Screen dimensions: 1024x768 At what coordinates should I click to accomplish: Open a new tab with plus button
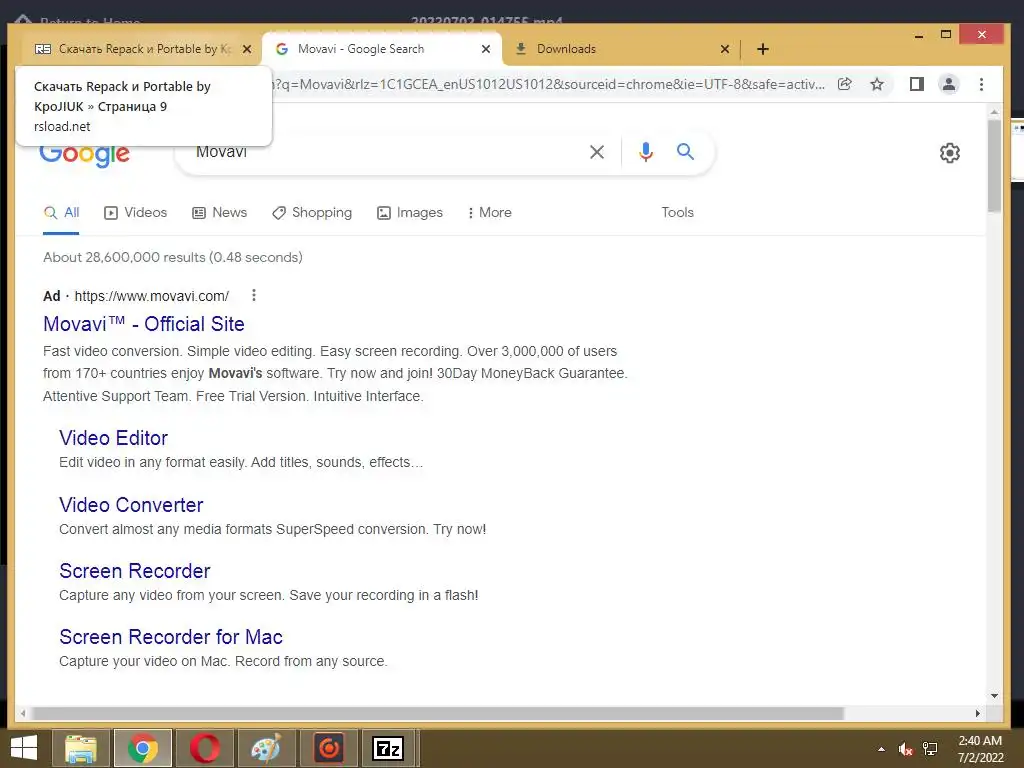tap(762, 49)
